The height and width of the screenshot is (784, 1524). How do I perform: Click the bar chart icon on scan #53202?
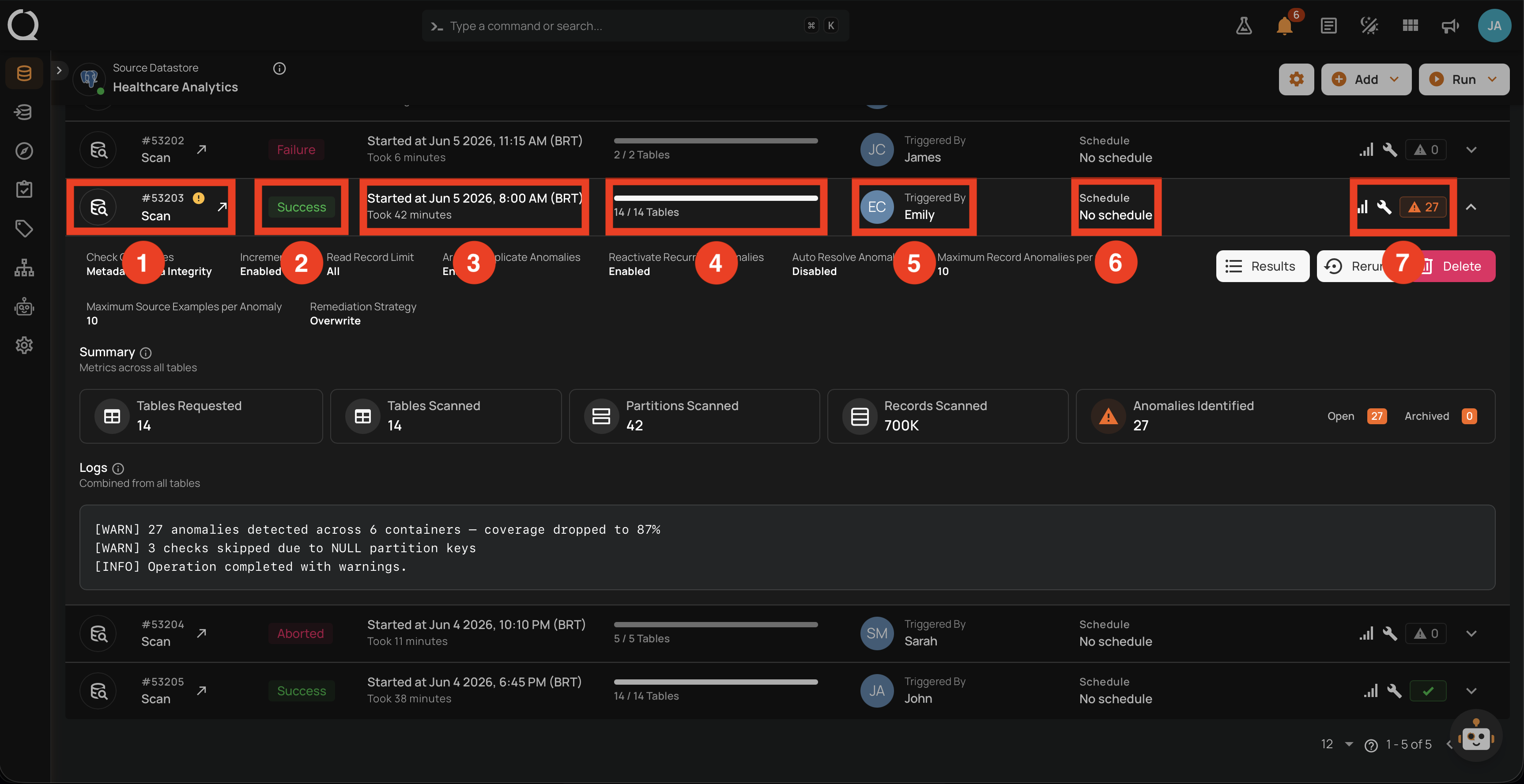[x=1366, y=150]
